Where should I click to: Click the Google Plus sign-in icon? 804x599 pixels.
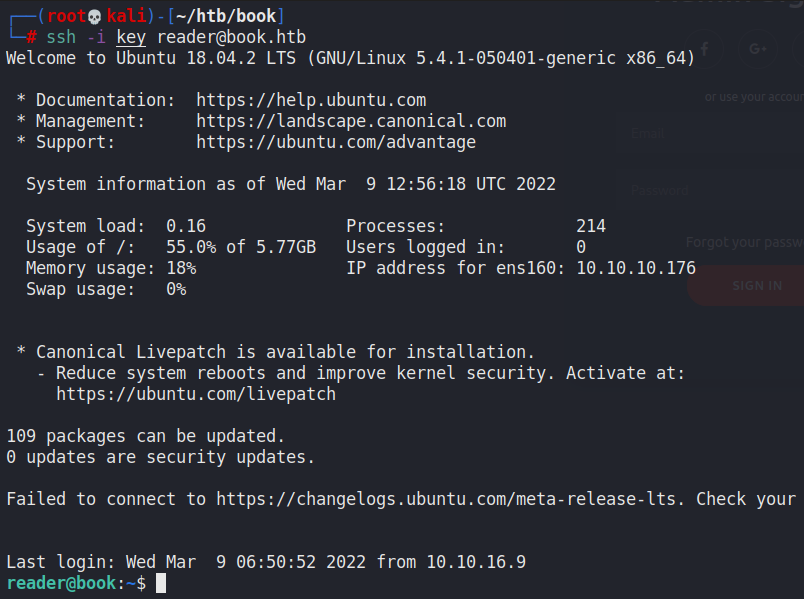pyautogui.click(x=757, y=49)
